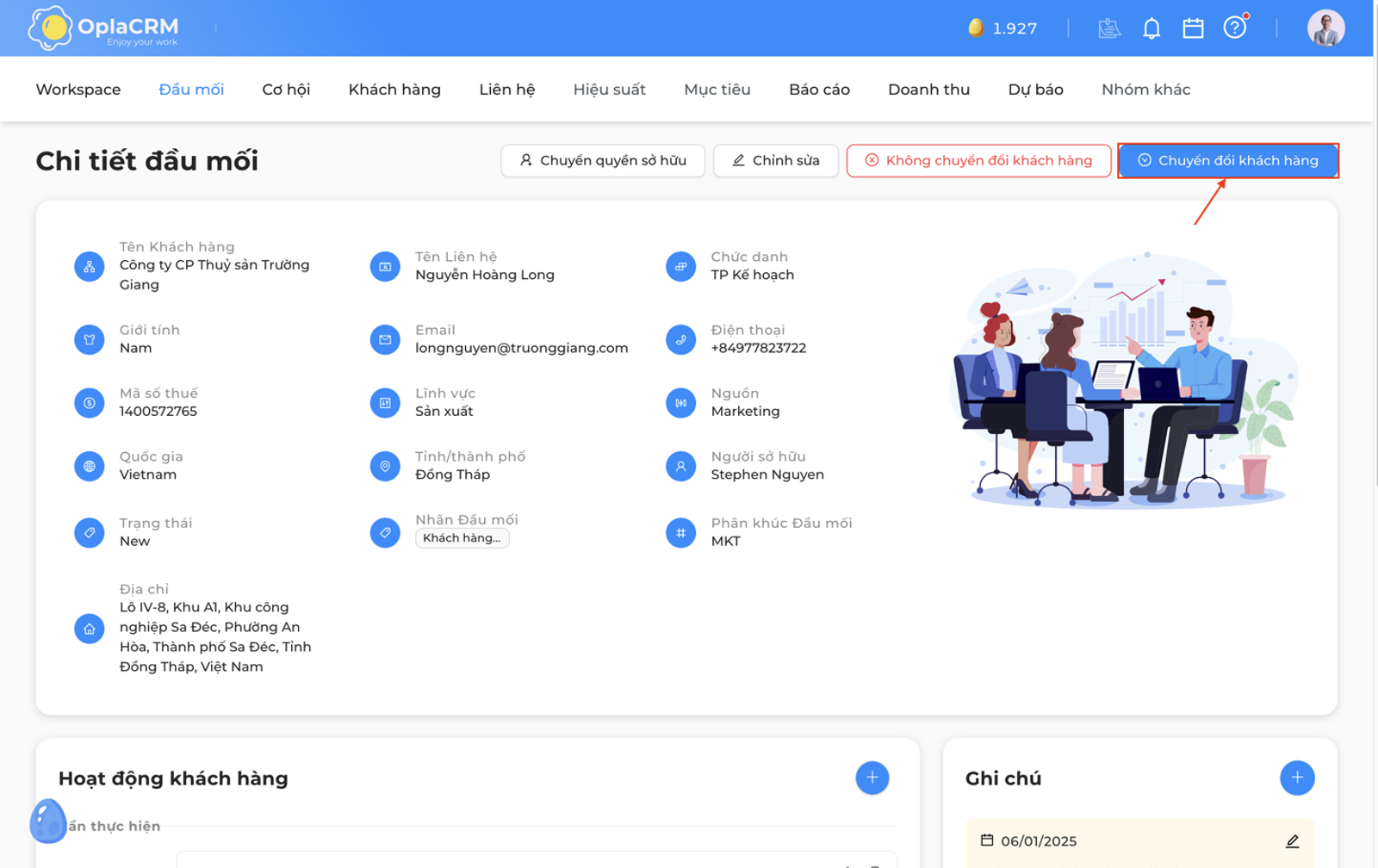The image size is (1378, 868).
Task: Switch to the Liên hệ tab
Action: click(507, 90)
